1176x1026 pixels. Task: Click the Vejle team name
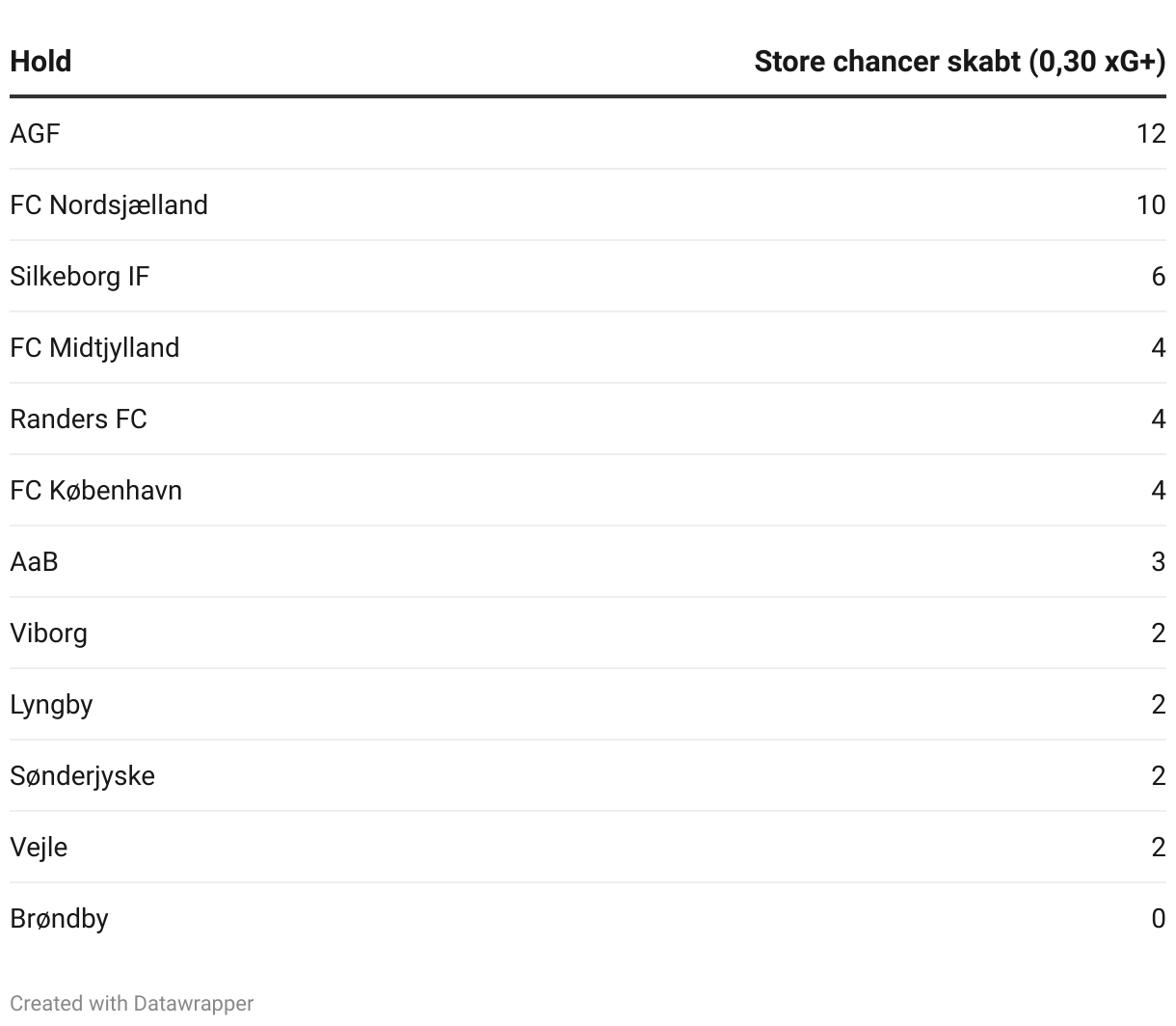click(39, 848)
